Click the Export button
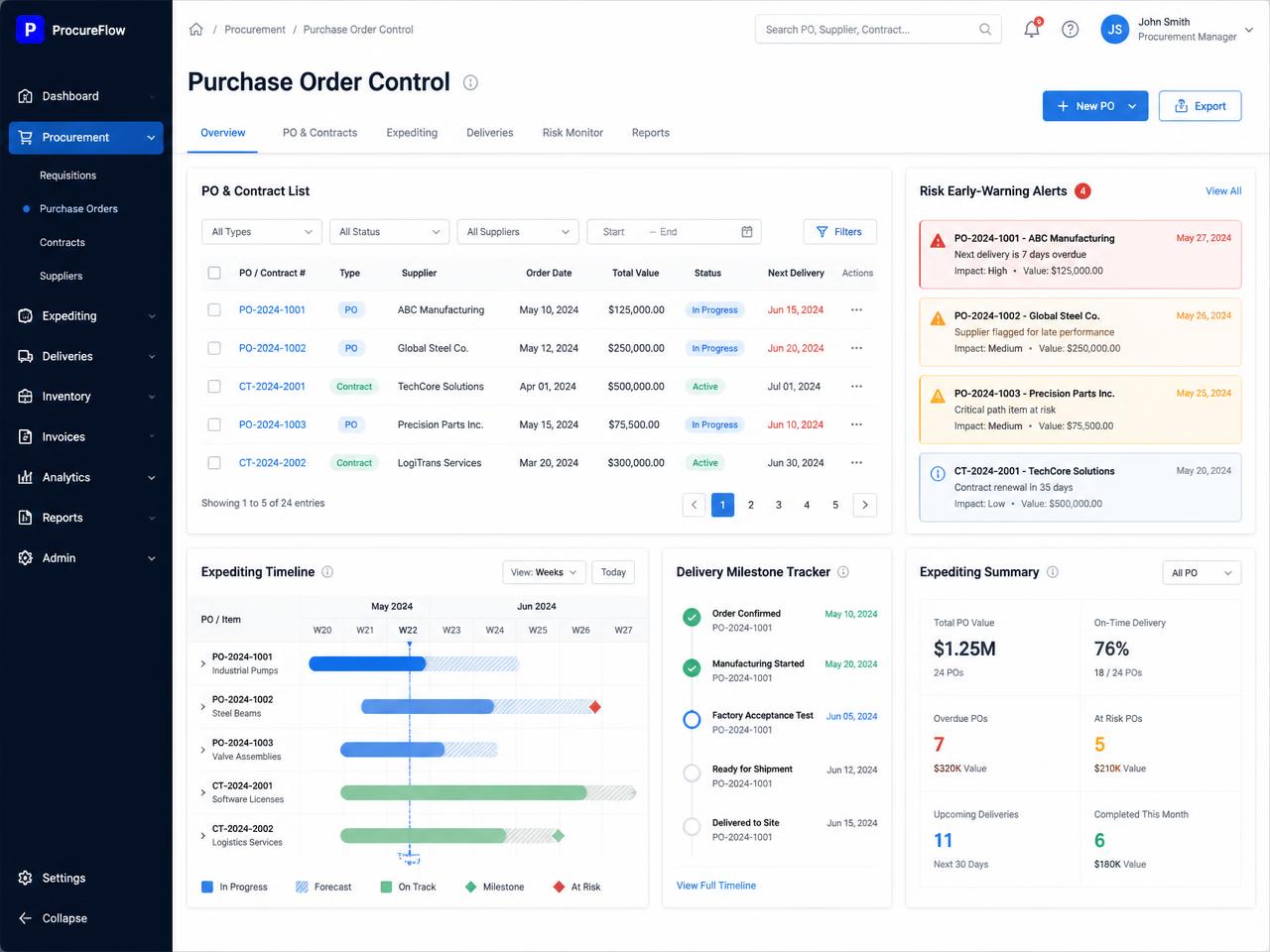The height and width of the screenshot is (952, 1270). coord(1200,106)
